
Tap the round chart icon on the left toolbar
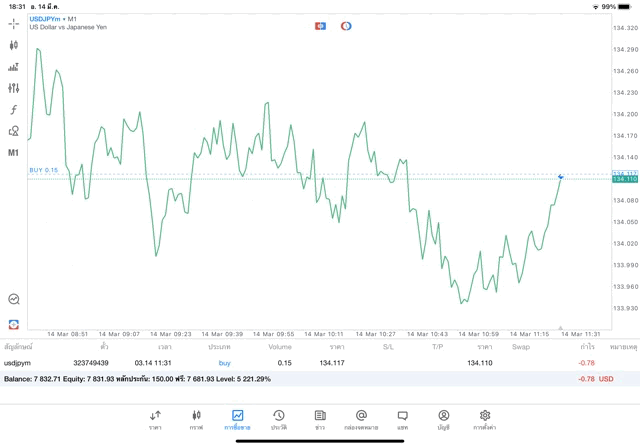point(13,299)
